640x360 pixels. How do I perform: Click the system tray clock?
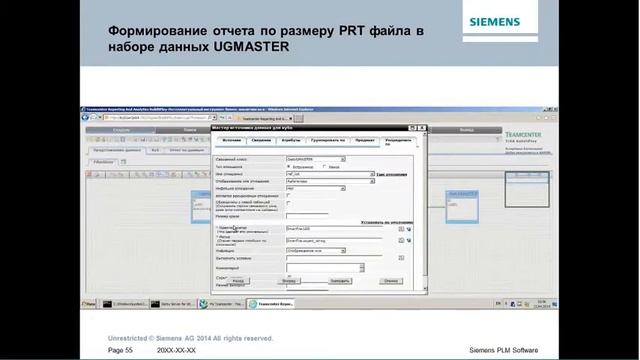pyautogui.click(x=542, y=304)
